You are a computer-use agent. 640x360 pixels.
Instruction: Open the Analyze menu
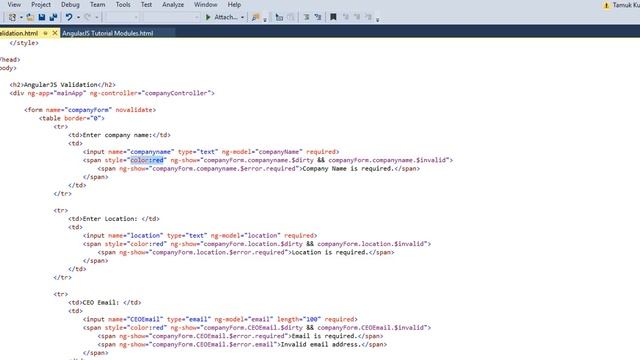[173, 4]
